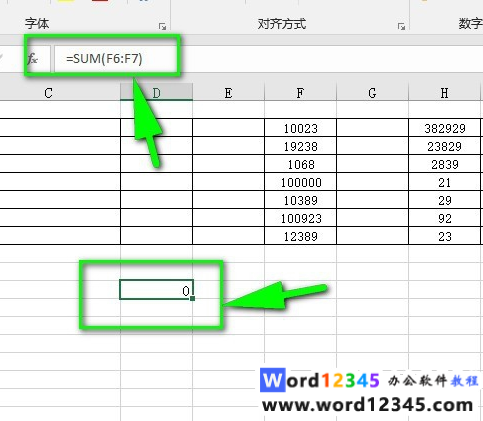The image size is (483, 421).
Task: Click the cell with value 23829
Action: tap(445, 146)
